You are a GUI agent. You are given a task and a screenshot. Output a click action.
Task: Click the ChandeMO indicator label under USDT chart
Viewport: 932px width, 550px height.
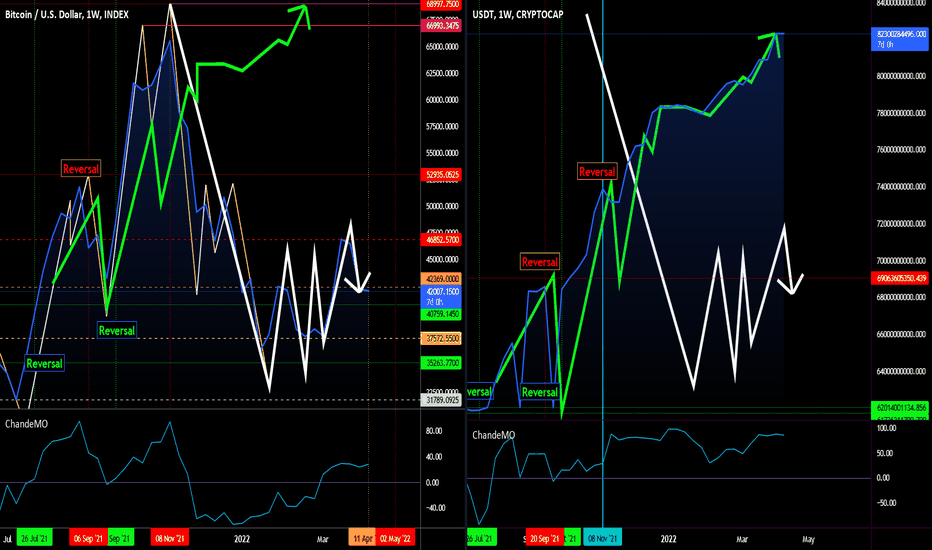tap(493, 435)
